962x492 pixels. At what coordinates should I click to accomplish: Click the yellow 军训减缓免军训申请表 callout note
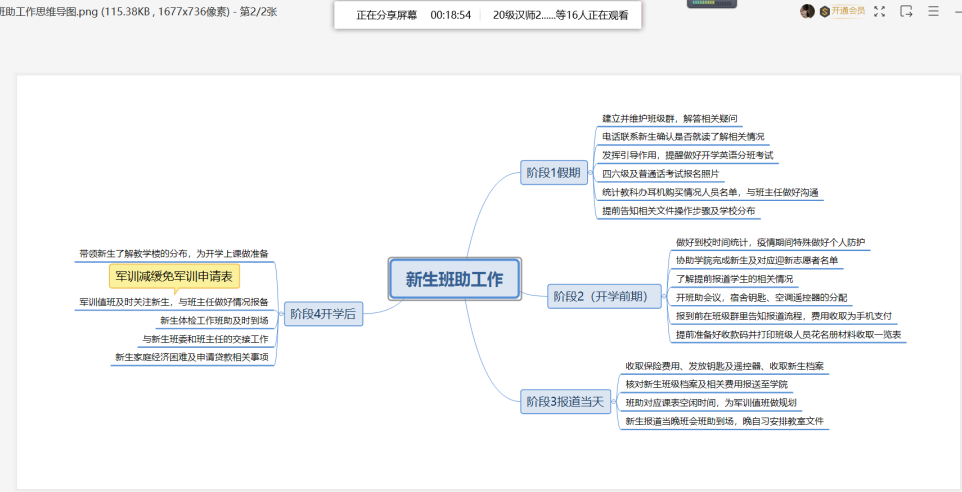coord(174,276)
